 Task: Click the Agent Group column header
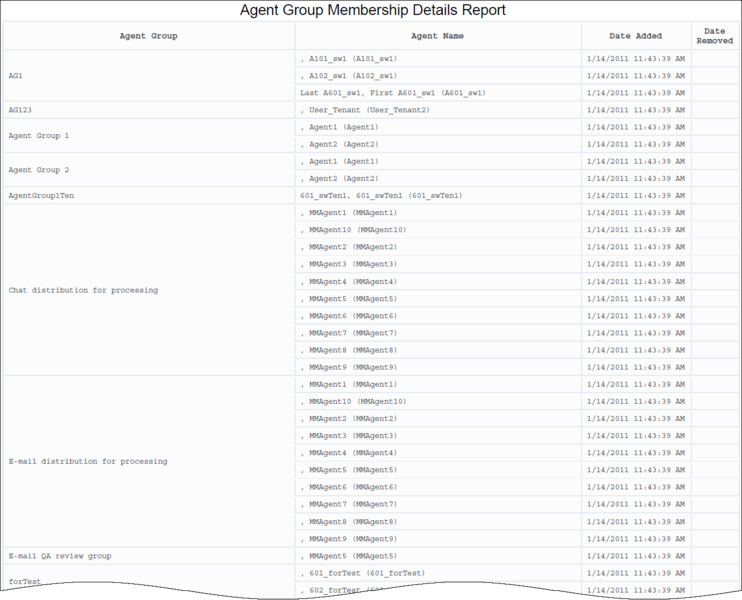(x=148, y=36)
